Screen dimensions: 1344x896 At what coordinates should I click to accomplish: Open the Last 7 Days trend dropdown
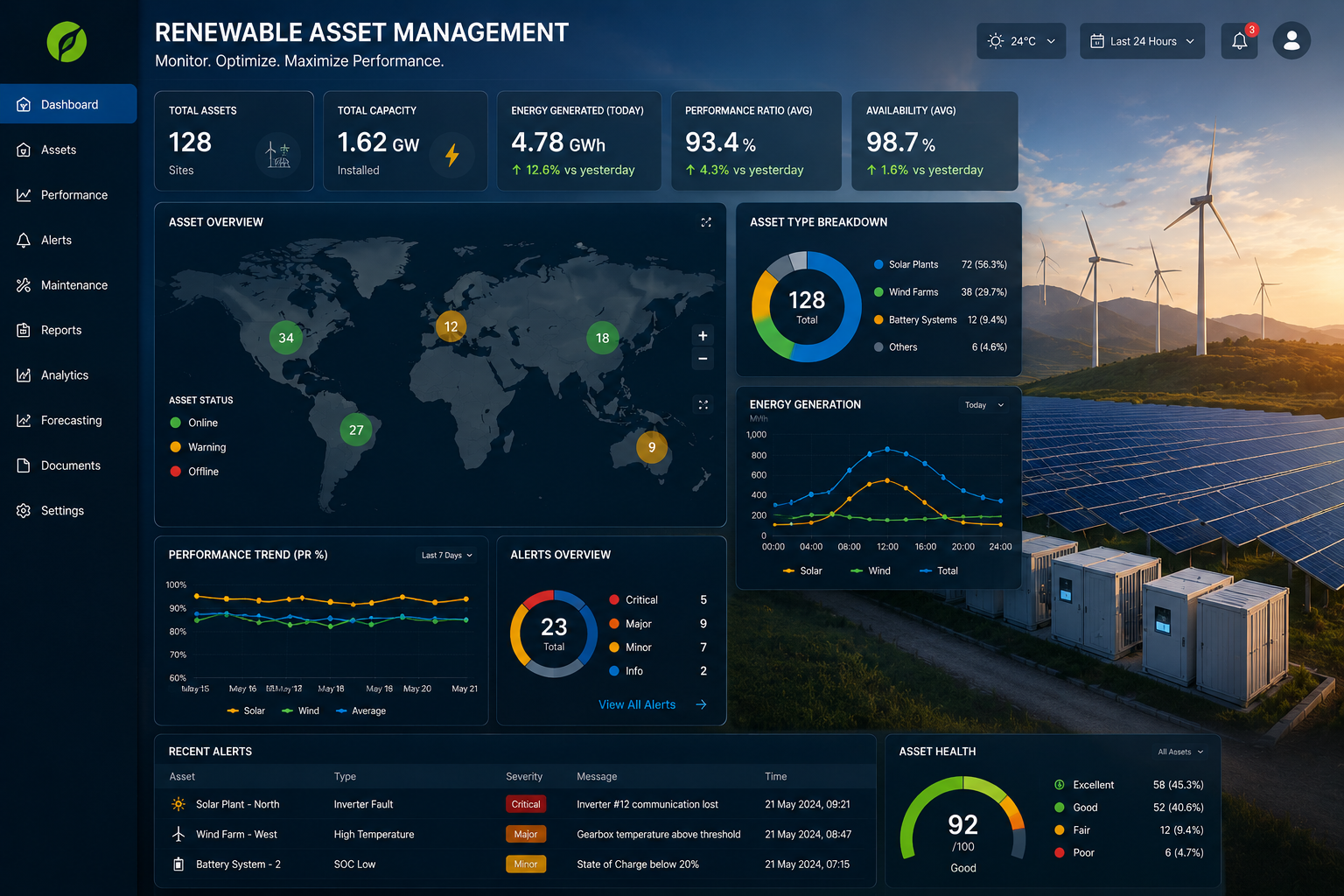coord(446,555)
